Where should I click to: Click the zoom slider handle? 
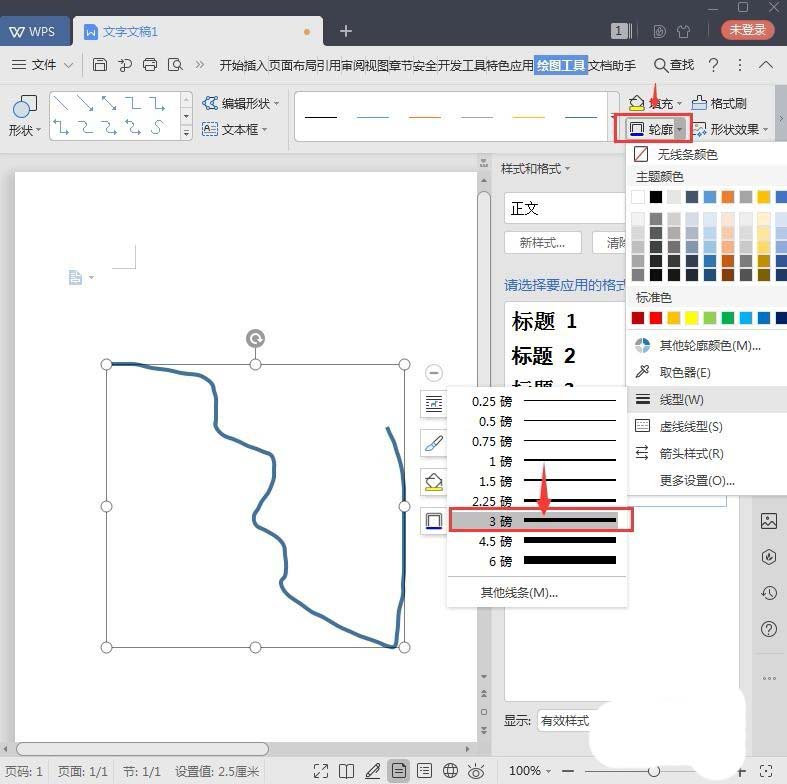pos(653,771)
